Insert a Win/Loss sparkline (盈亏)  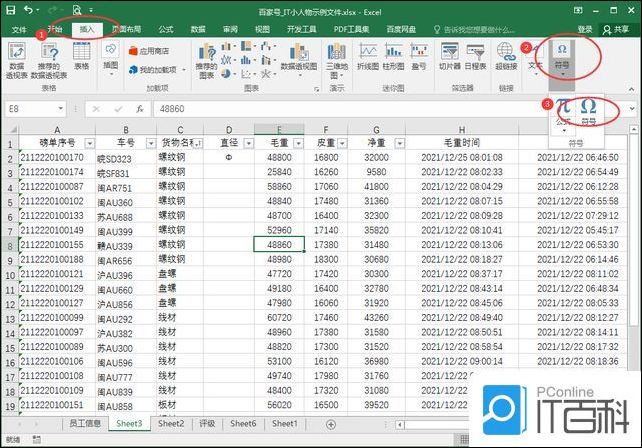pos(419,56)
